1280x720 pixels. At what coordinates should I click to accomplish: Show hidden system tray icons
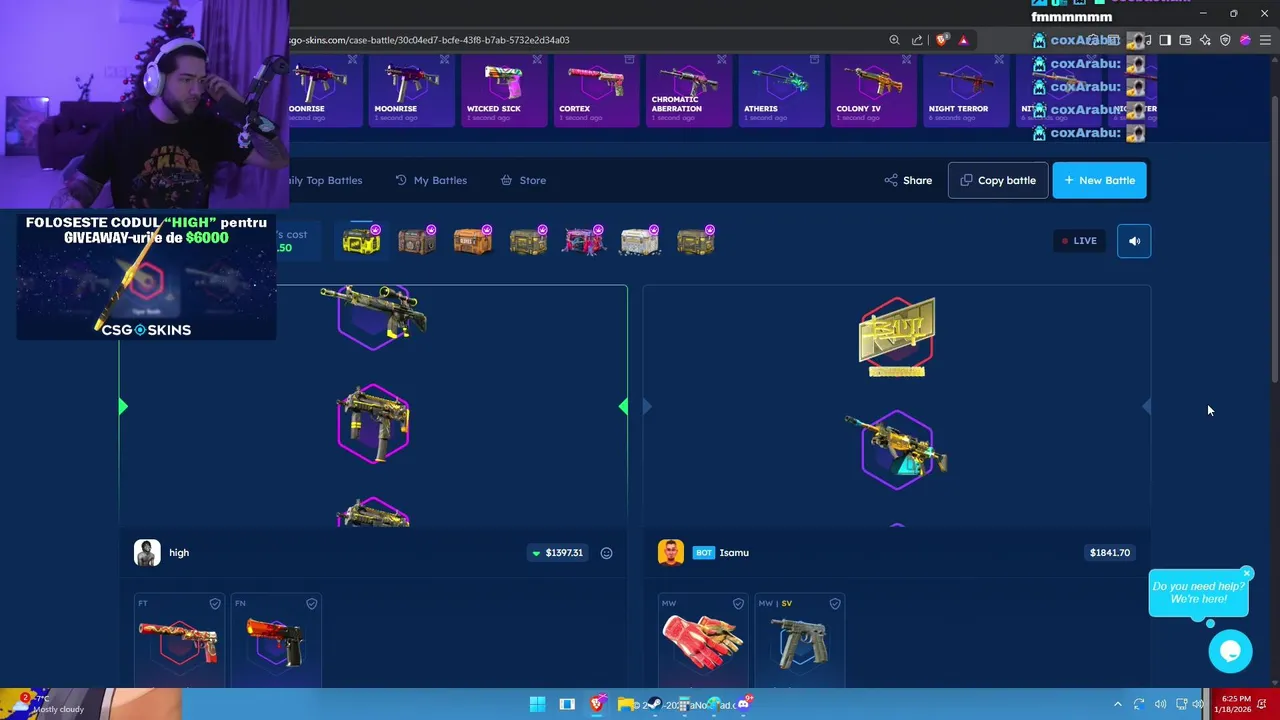coord(1118,704)
